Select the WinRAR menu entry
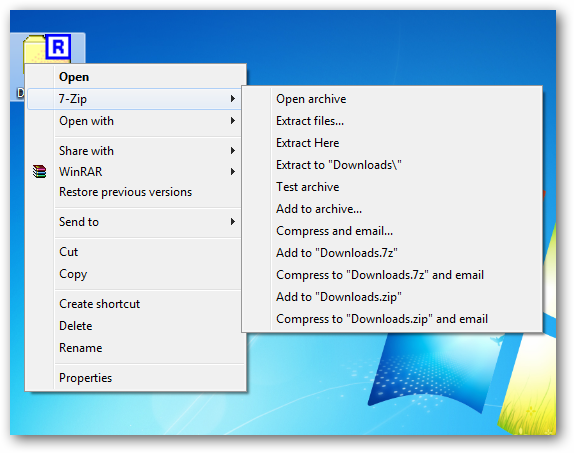The width and height of the screenshot is (574, 453). (135, 171)
